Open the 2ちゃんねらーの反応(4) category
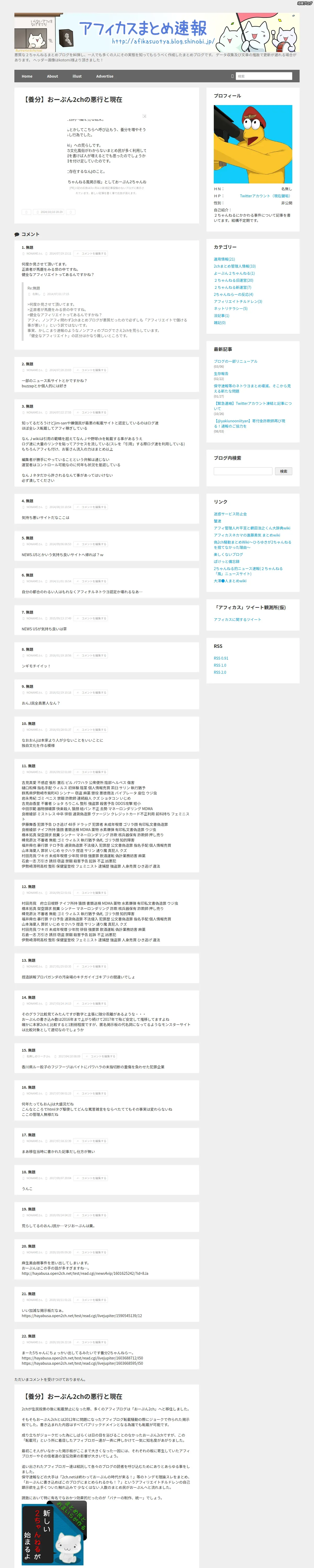314x1568 pixels. [x=233, y=294]
